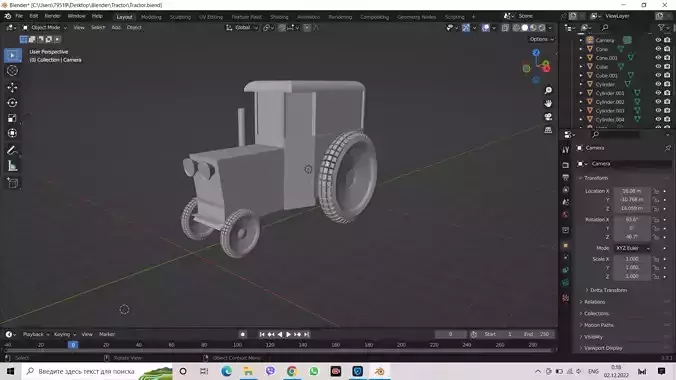Open the Object Mode dropdown
Screen dimensions: 676x380
44,28
